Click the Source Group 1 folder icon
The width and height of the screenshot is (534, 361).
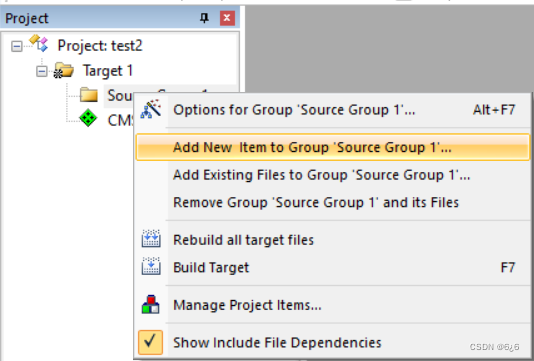[x=89, y=95]
